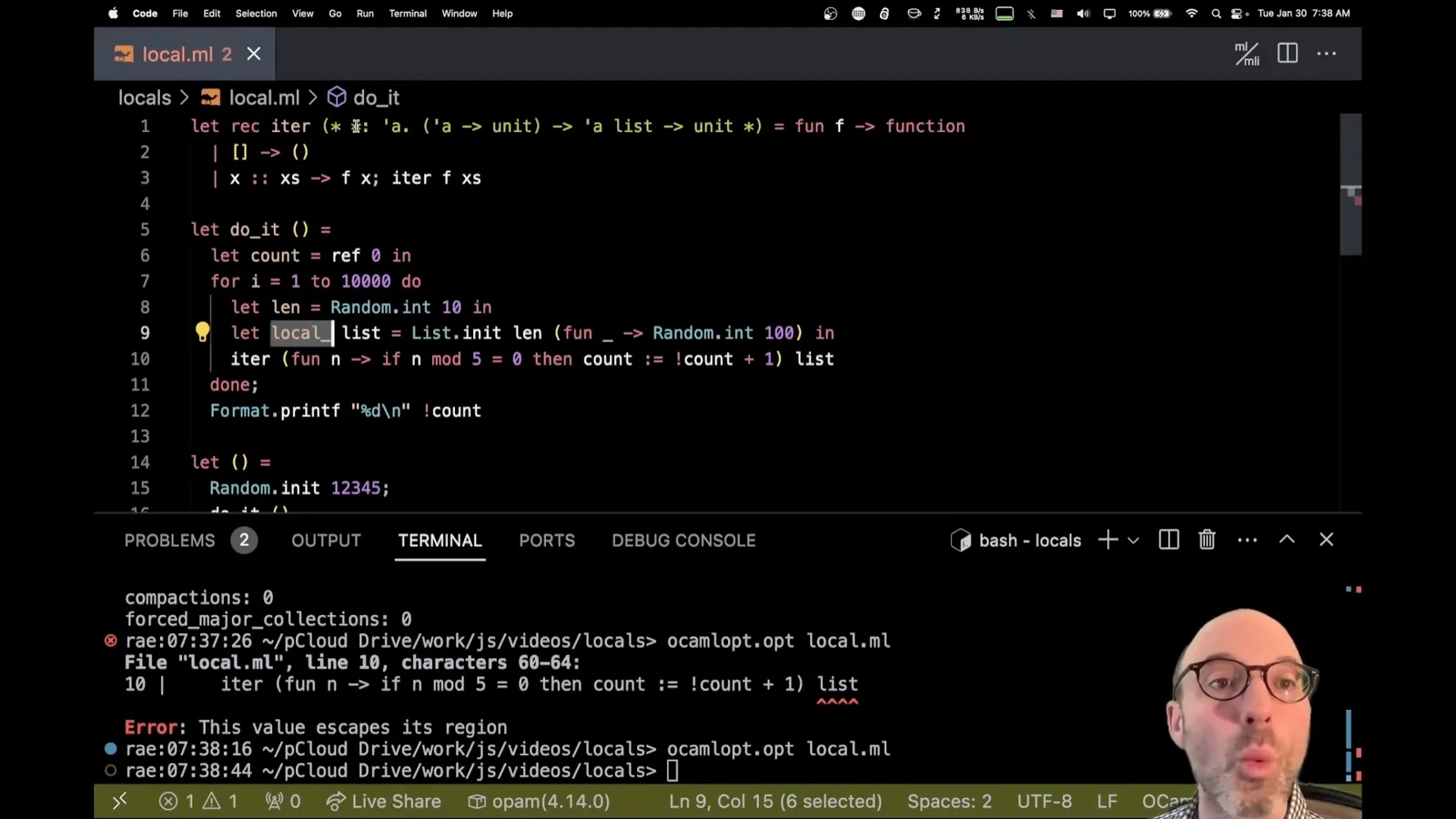Create a new terminal with the plus icon
Viewport: 1456px width, 819px height.
[1107, 540]
